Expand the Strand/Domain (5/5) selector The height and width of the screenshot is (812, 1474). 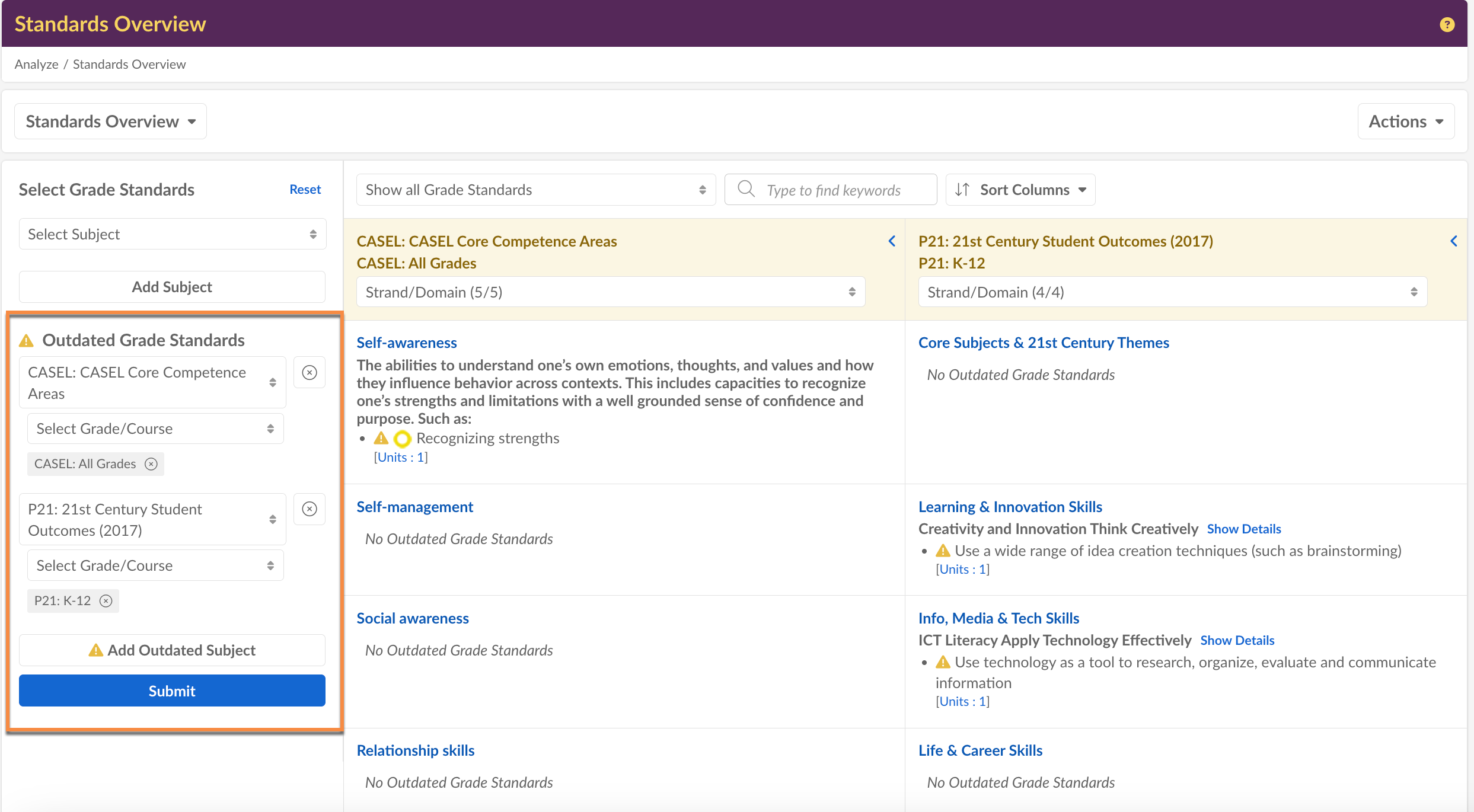click(610, 292)
